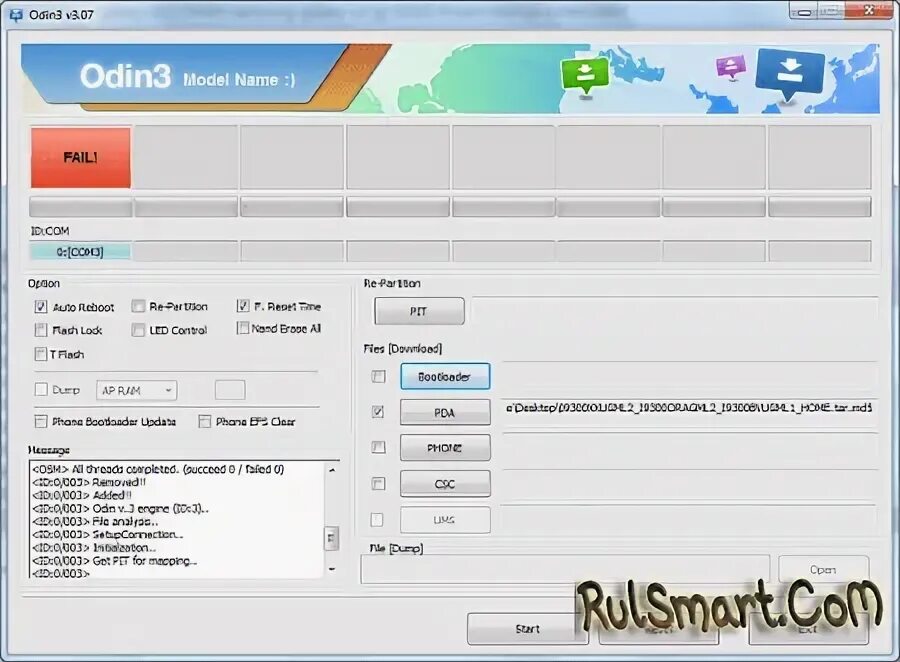Image resolution: width=900 pixels, height=662 pixels.
Task: Click the purple download marker icon in banner
Action: [730, 67]
